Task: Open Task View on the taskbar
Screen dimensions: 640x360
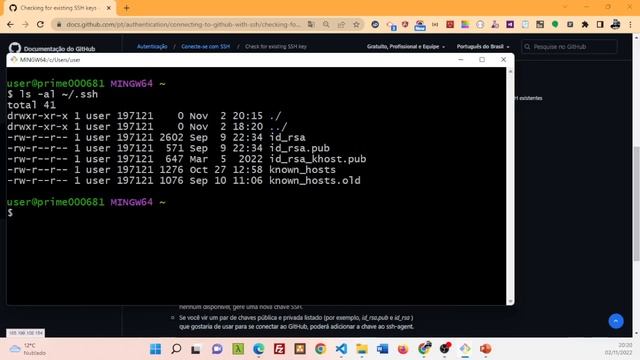Action: coord(196,349)
